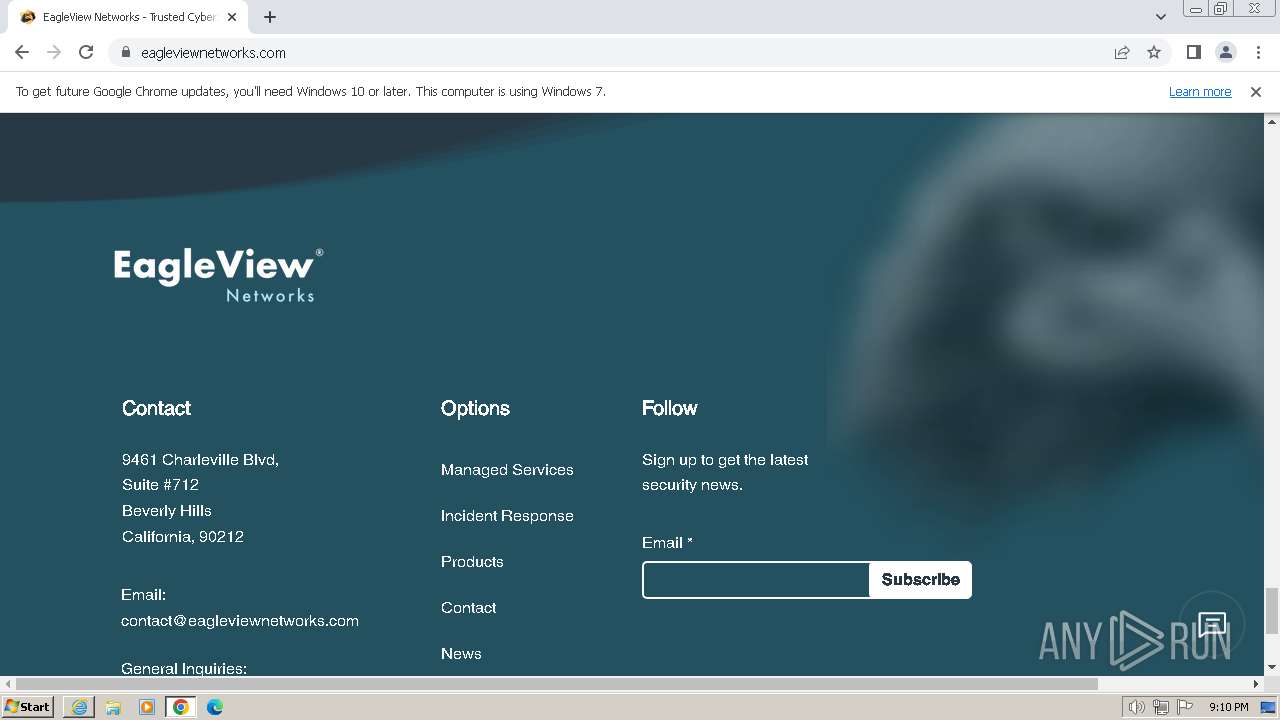Launch Internet Explorer from the taskbar
The height and width of the screenshot is (720, 1280).
79,707
